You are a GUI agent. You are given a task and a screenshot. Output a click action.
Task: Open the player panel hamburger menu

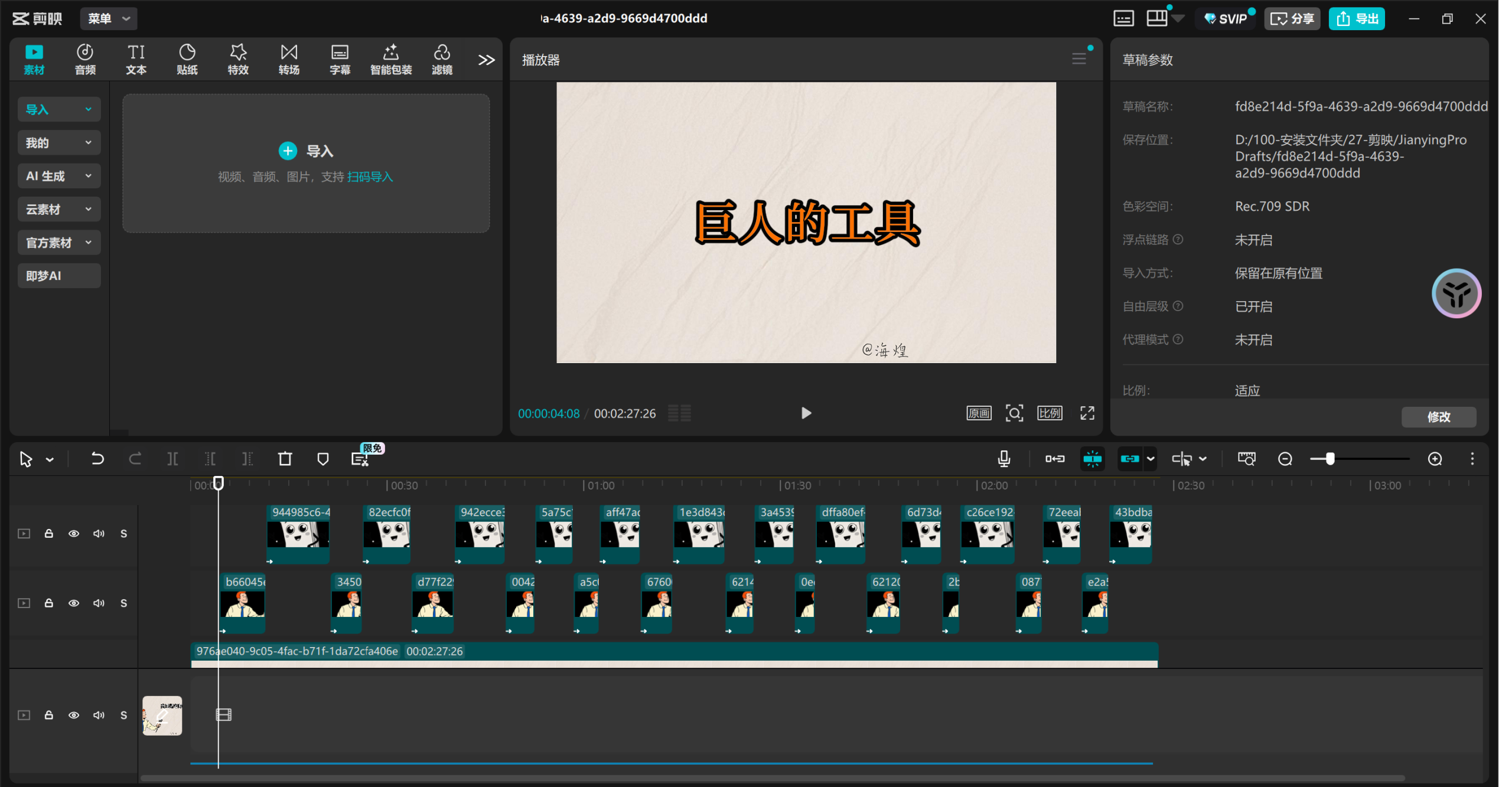click(x=1078, y=59)
